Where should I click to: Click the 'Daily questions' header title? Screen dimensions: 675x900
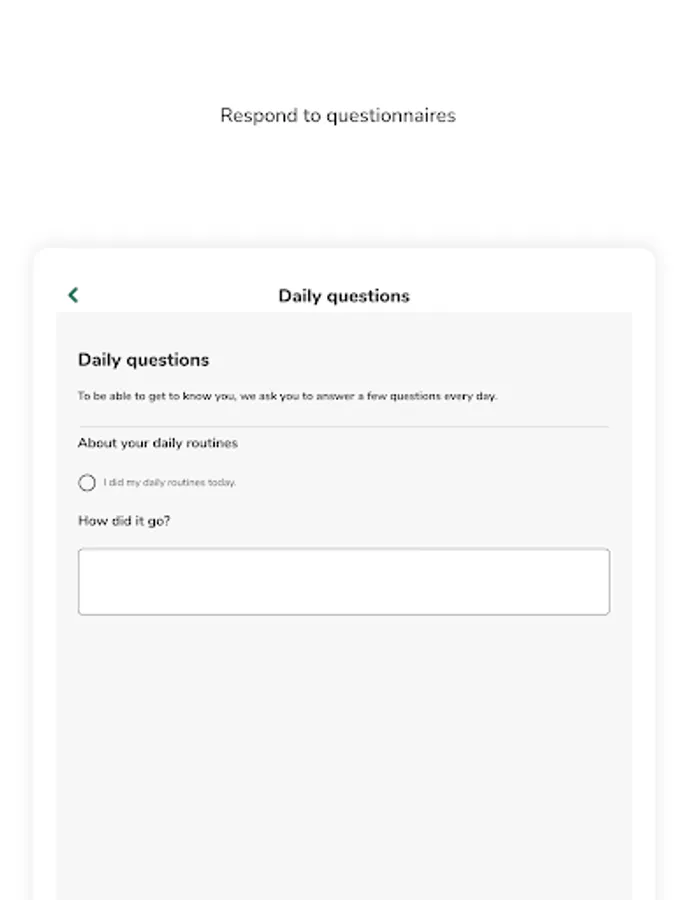344,296
